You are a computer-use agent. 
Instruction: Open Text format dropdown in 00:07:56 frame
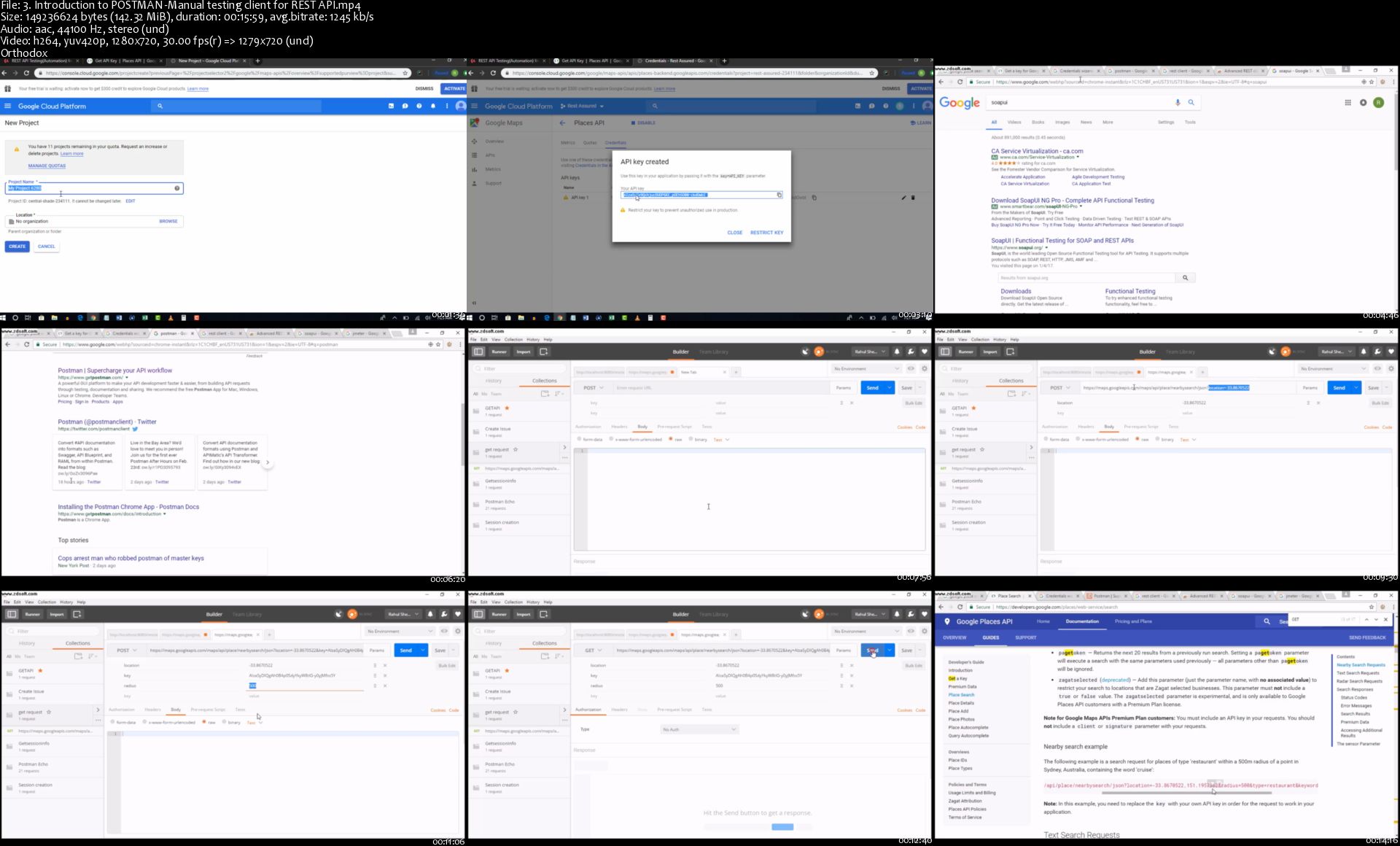721,439
